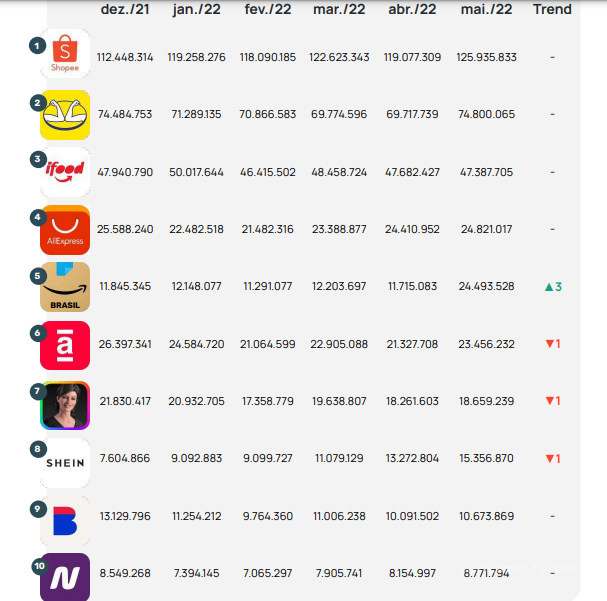Open the Magalu avatar app icon
Screen dimensions: 607x601
[65, 405]
